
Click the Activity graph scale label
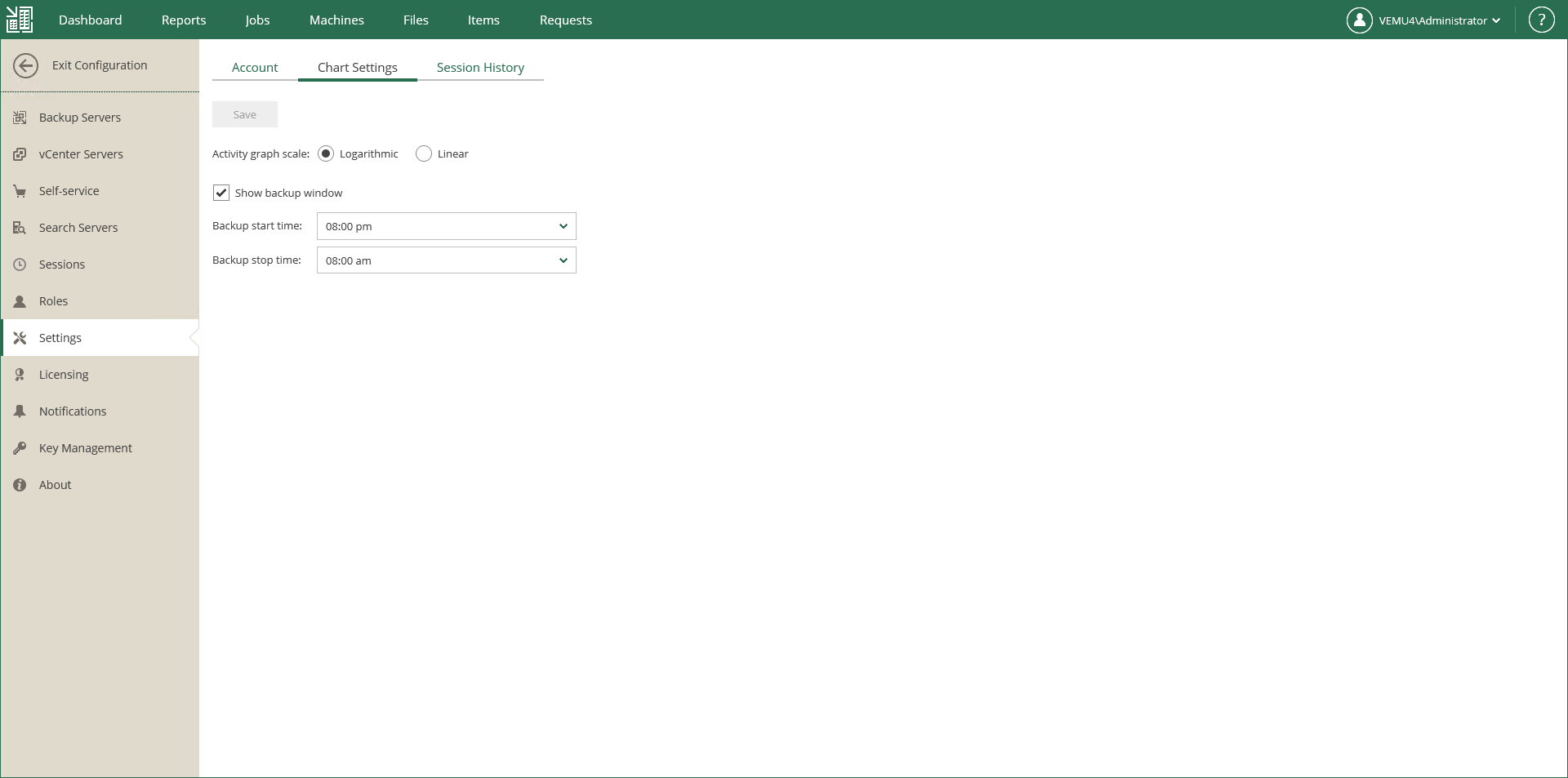click(261, 153)
